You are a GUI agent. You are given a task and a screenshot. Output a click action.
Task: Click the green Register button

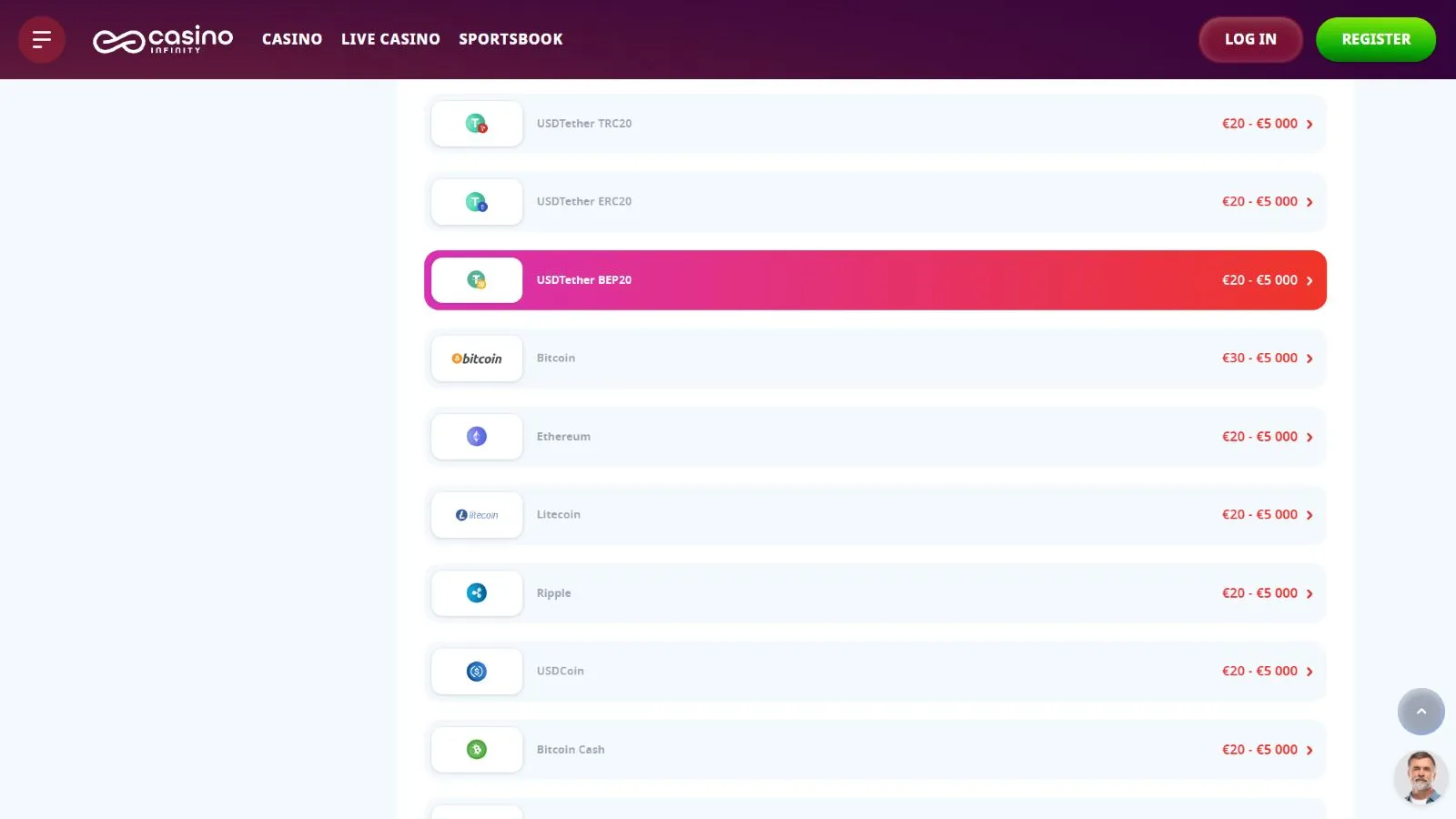(x=1375, y=39)
